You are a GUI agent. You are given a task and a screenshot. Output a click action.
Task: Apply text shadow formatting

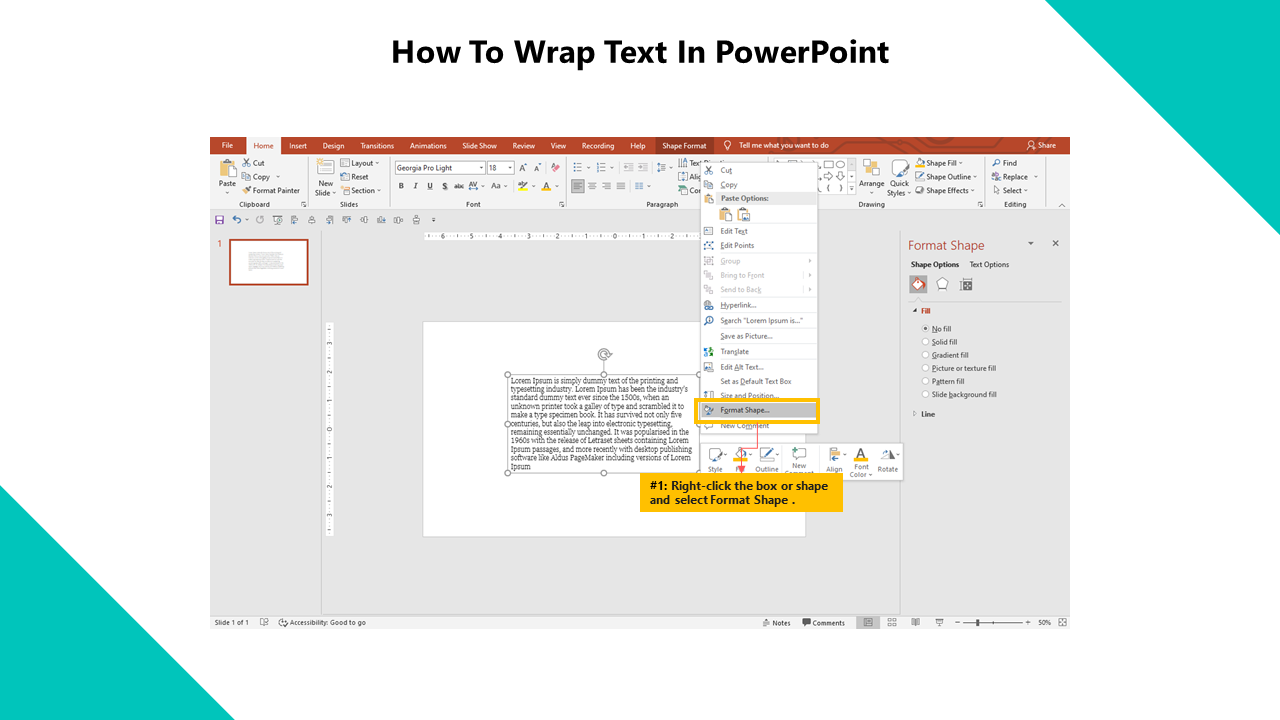(445, 186)
